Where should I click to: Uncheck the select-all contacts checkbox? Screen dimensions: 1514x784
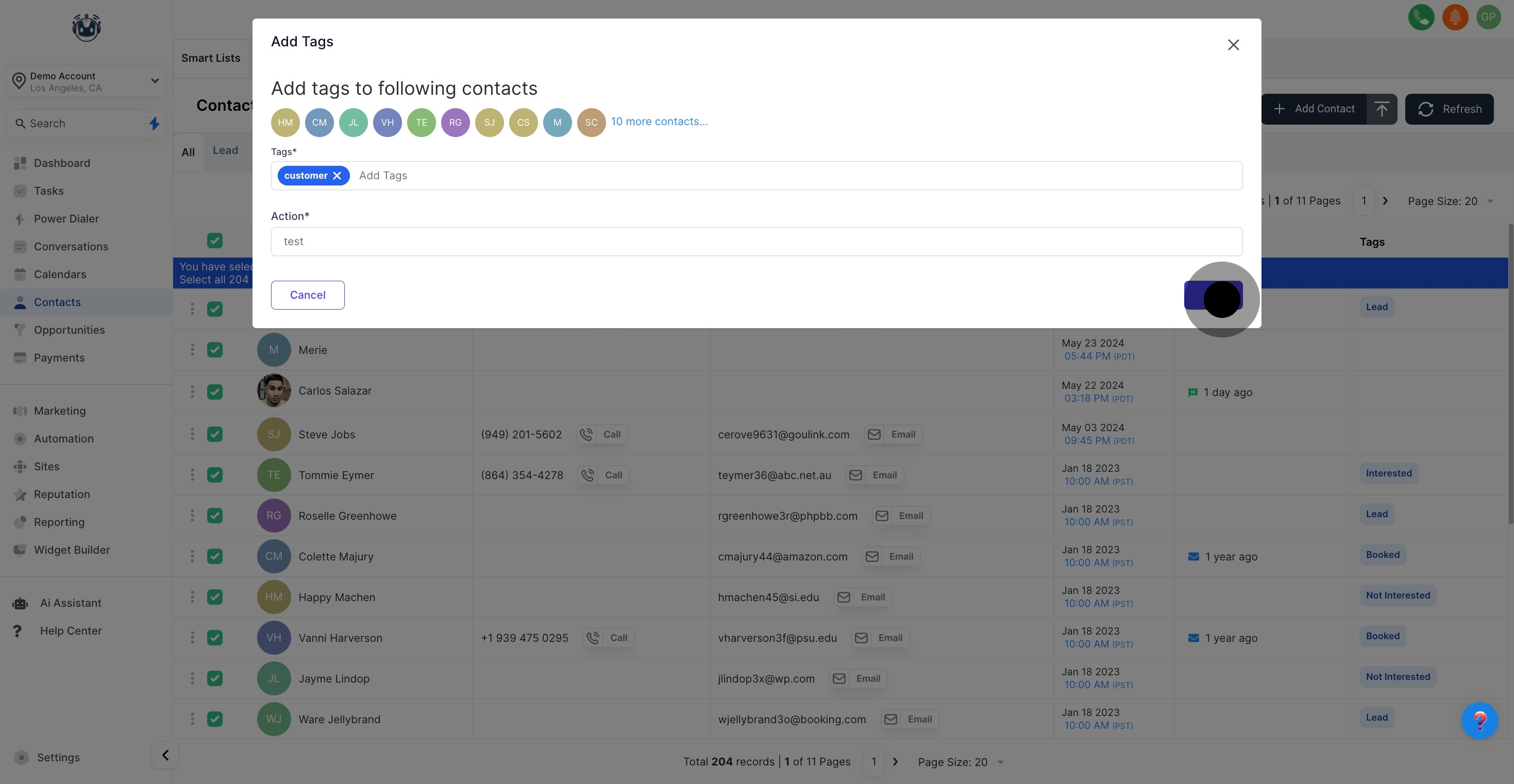pos(214,241)
